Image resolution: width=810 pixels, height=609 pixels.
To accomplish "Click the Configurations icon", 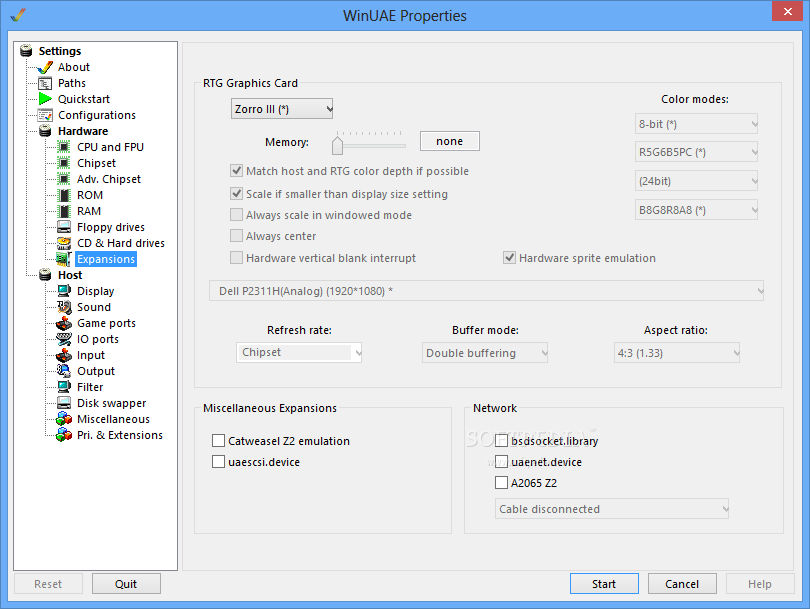I will [x=45, y=115].
